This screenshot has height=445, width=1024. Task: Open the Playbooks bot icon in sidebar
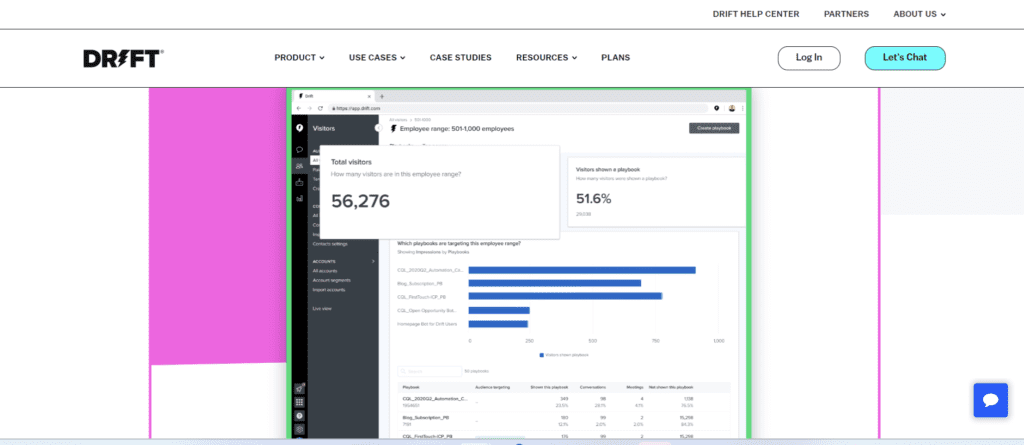click(299, 182)
